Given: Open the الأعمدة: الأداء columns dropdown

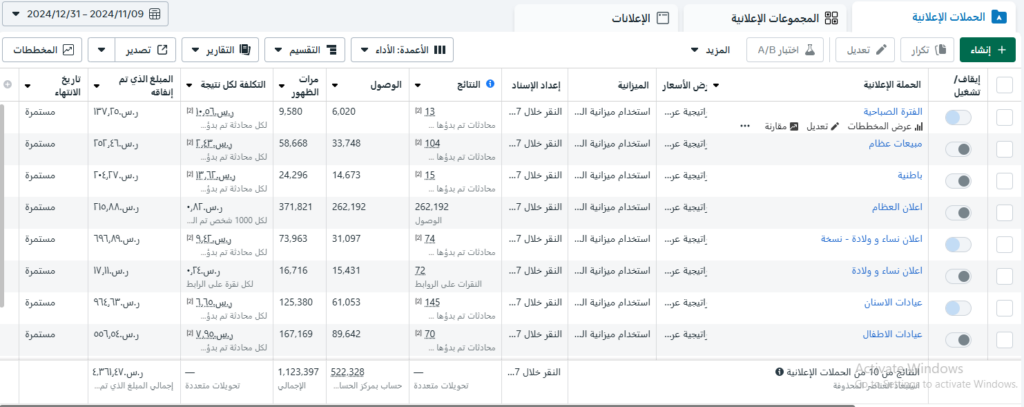Looking at the screenshot, I should (x=402, y=50).
